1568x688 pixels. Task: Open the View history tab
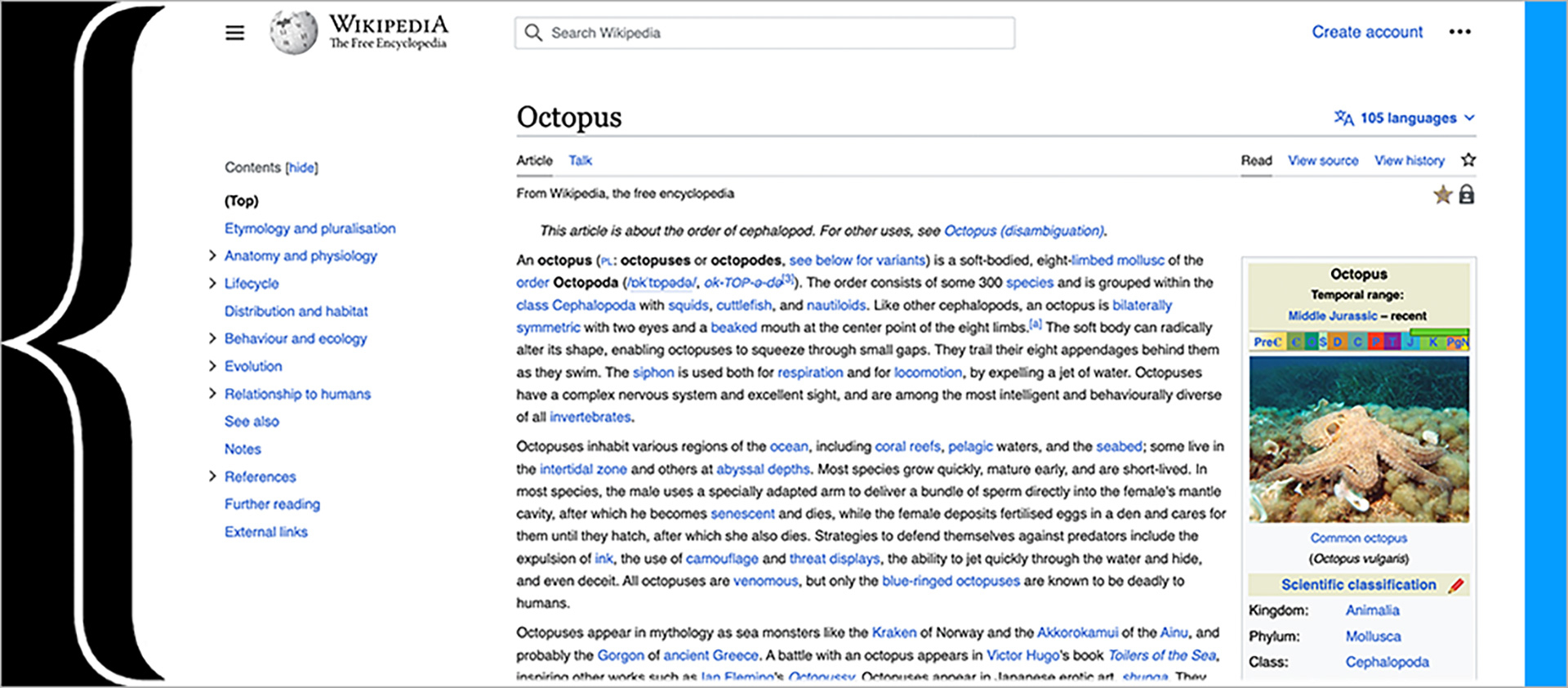1409,161
